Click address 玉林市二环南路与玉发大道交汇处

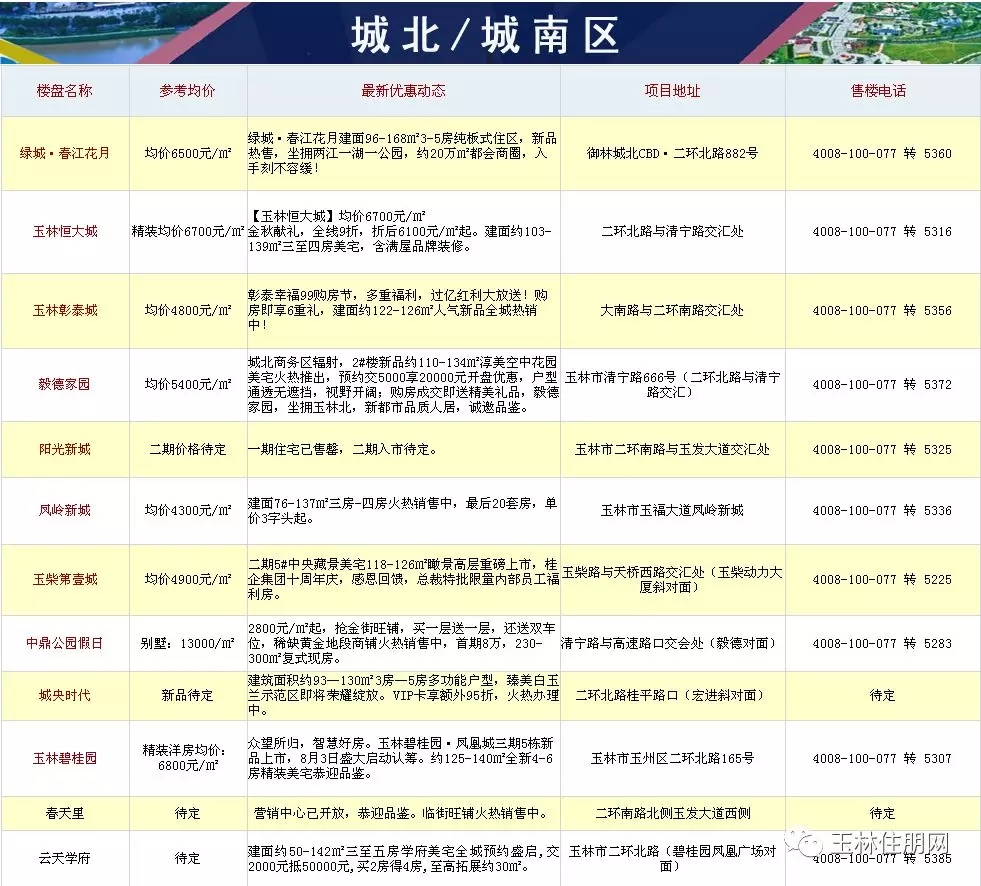[673, 449]
